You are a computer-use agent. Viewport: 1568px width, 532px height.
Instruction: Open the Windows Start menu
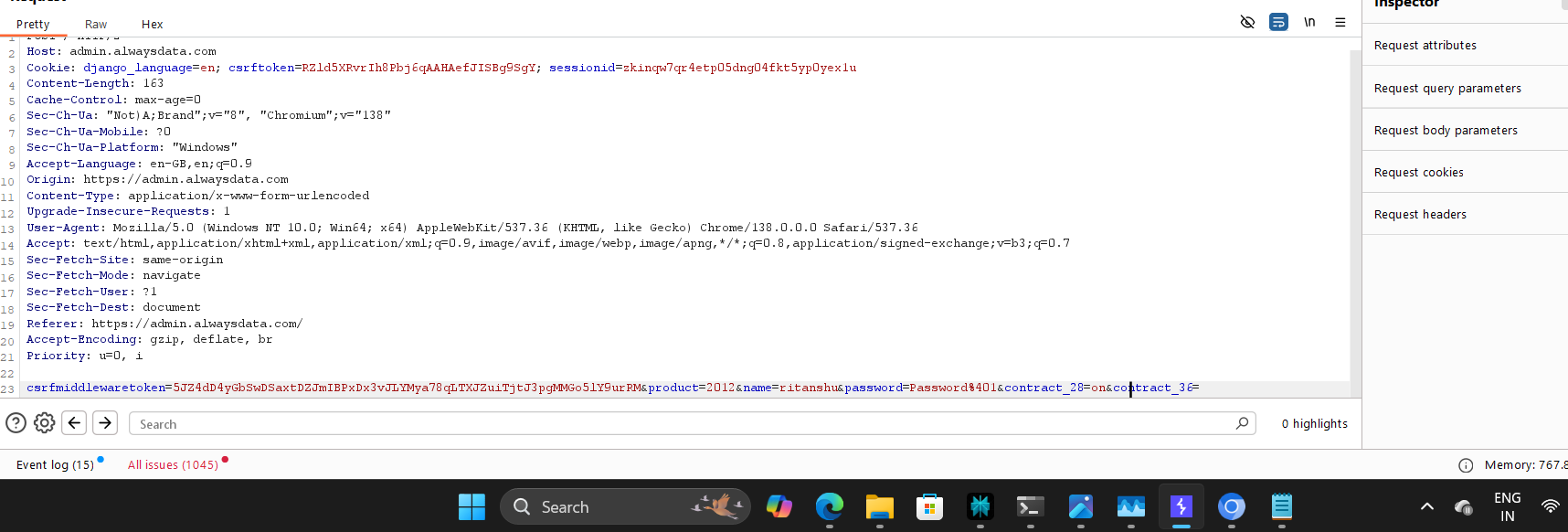(x=471, y=506)
